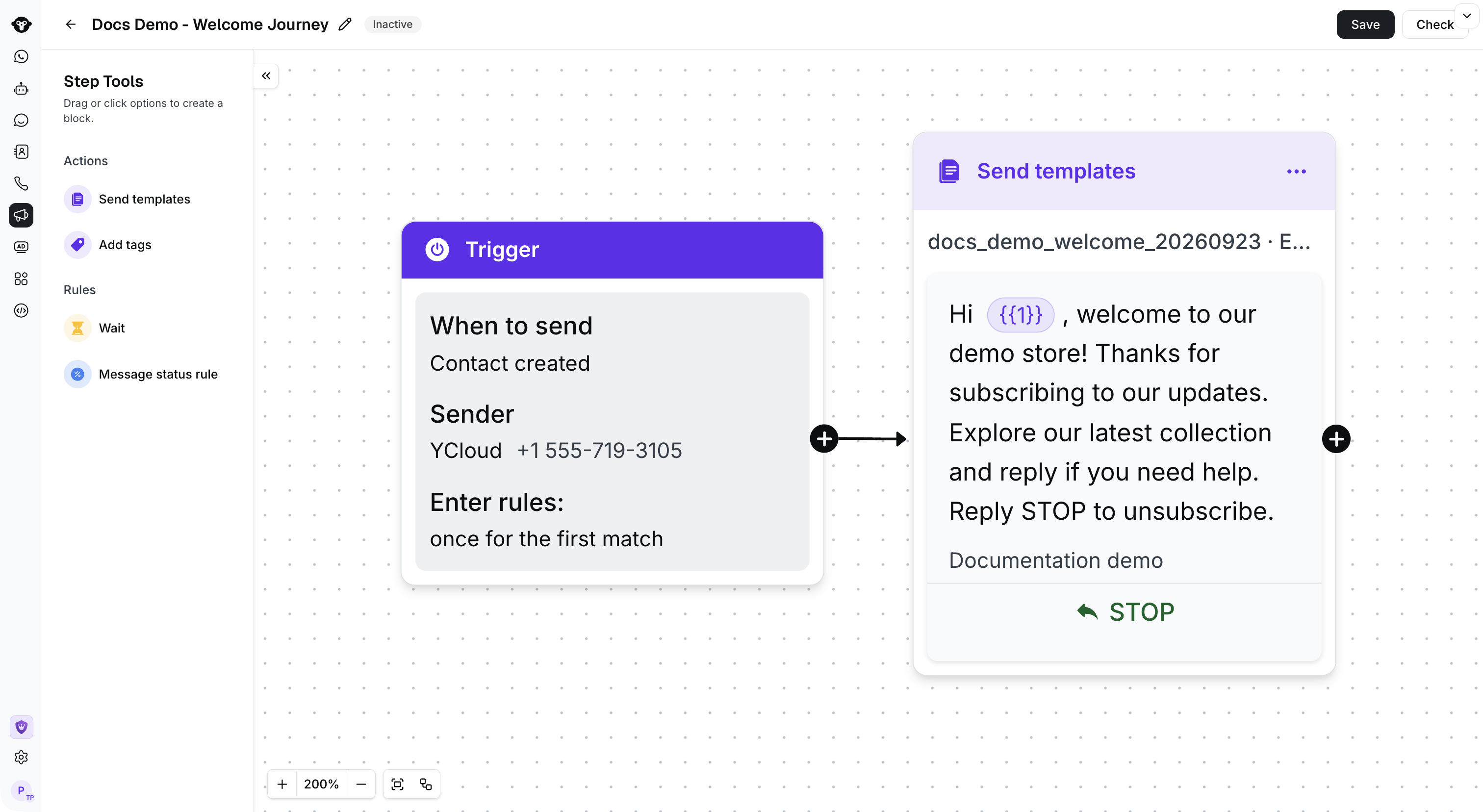The height and width of the screenshot is (812, 1483).
Task: Click the 200% zoom level value
Action: click(321, 784)
